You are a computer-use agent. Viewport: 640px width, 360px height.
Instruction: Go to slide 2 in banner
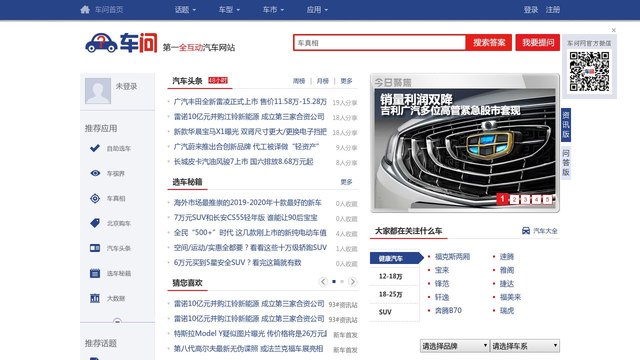tap(514, 199)
